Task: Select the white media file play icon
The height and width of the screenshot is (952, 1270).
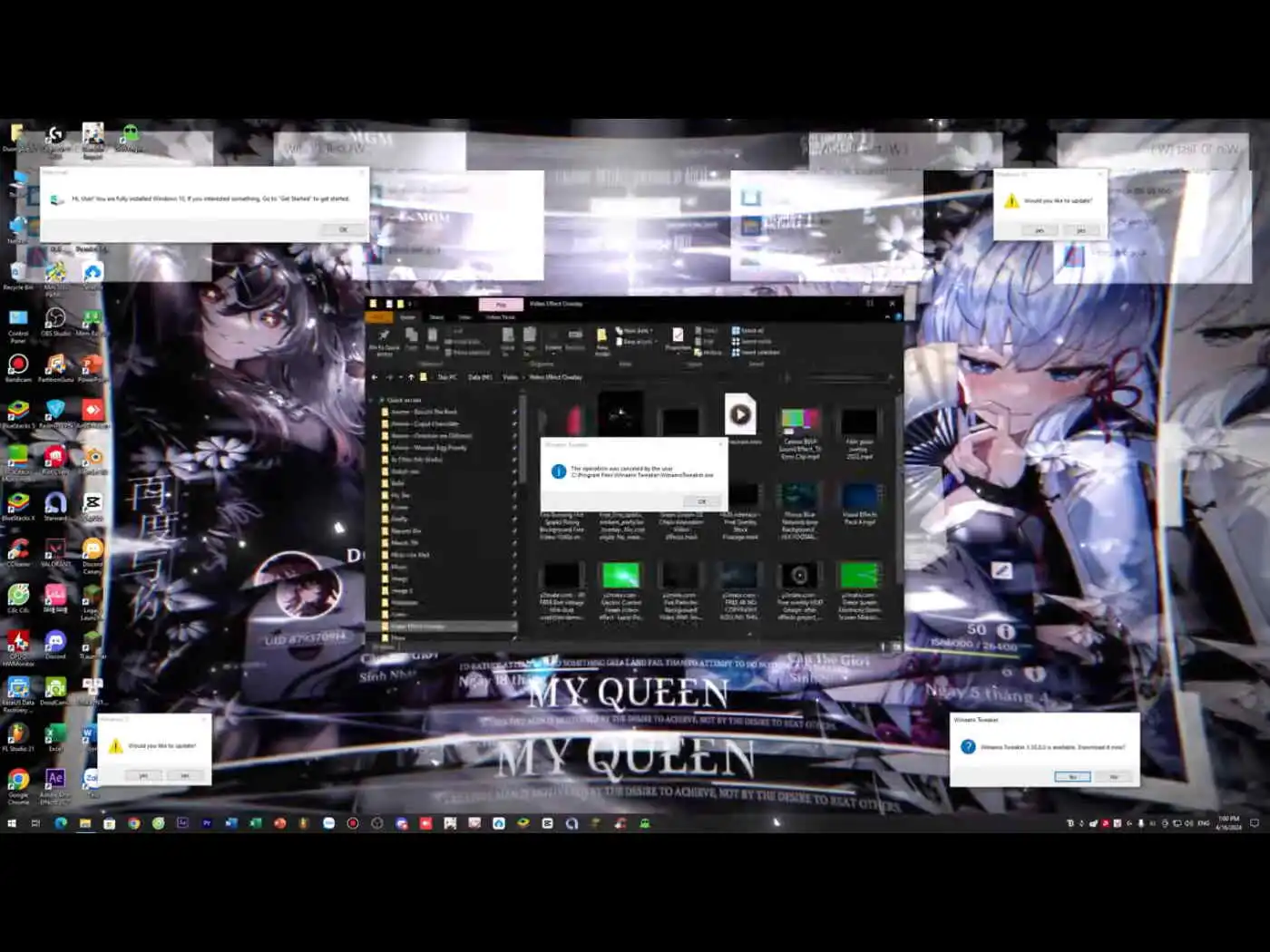Action: (740, 414)
